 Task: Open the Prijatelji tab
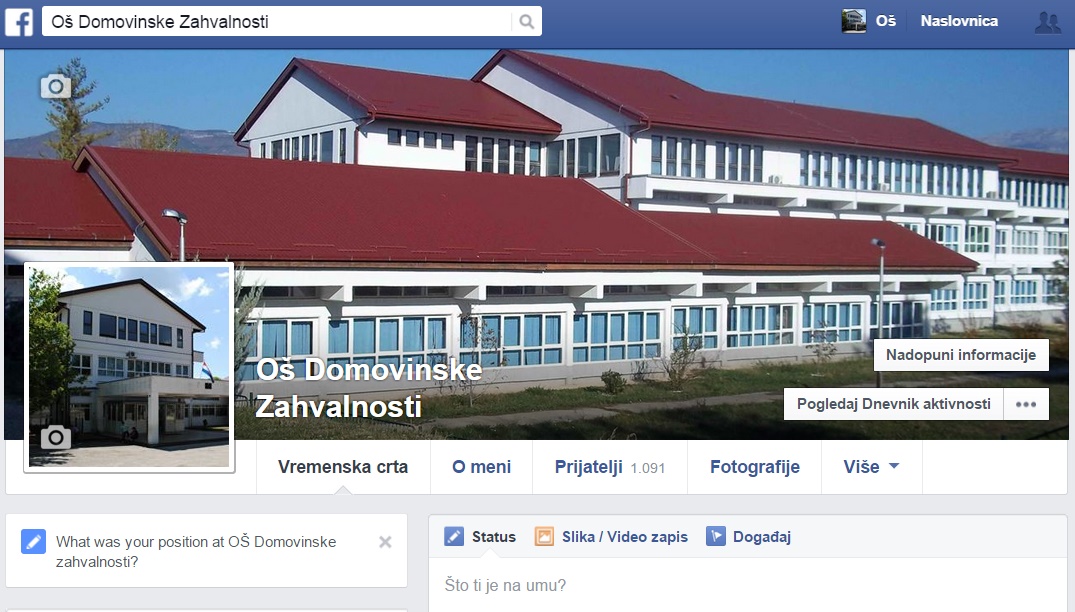(x=609, y=467)
